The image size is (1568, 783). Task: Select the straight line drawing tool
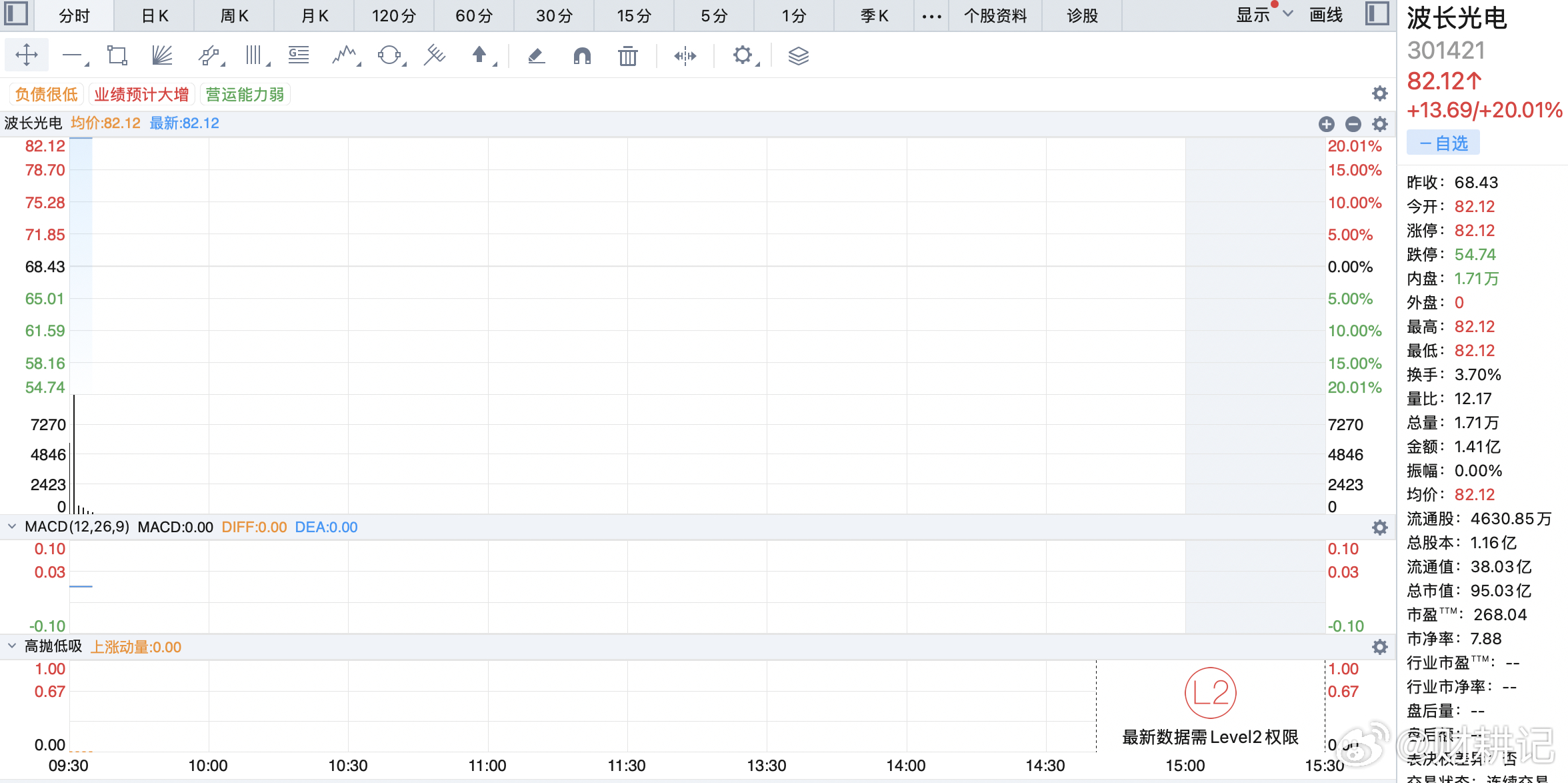pos(75,56)
